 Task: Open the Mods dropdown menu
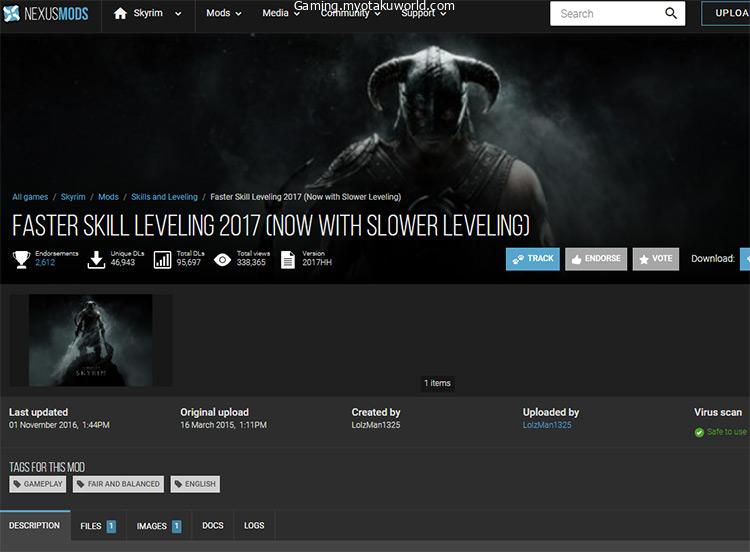pos(223,13)
